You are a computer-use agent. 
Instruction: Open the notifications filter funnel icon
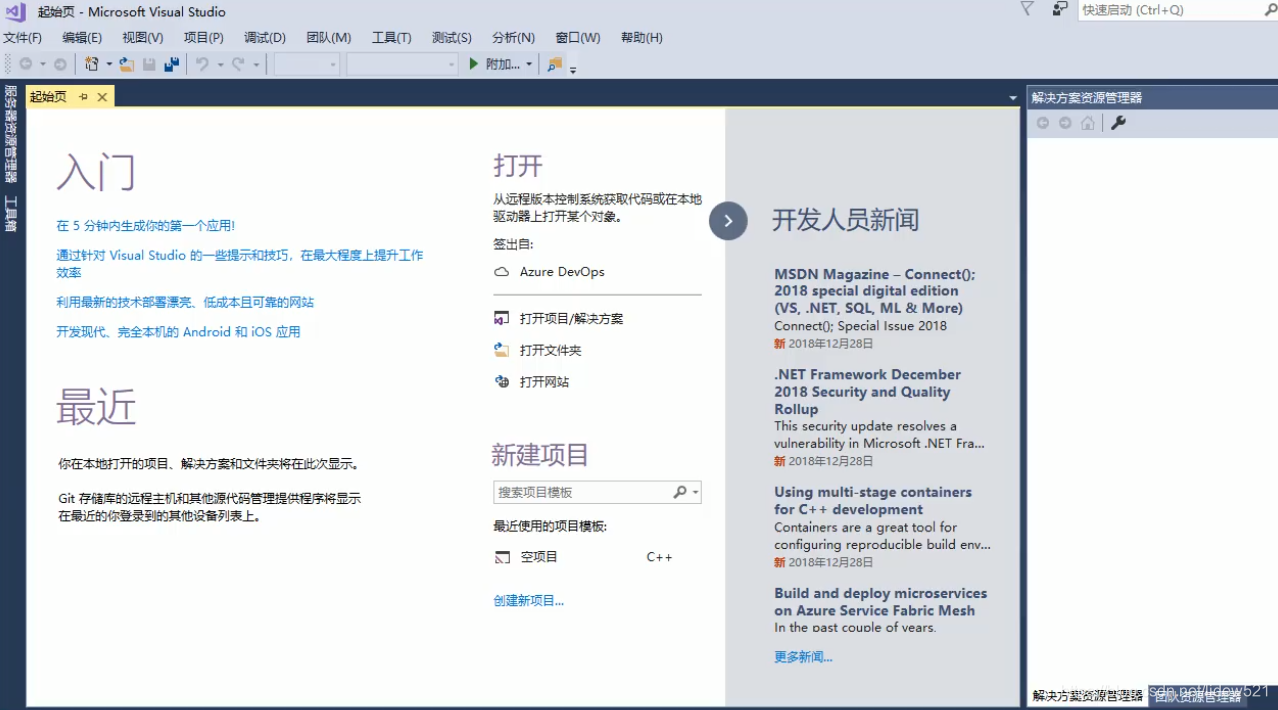coord(1027,9)
